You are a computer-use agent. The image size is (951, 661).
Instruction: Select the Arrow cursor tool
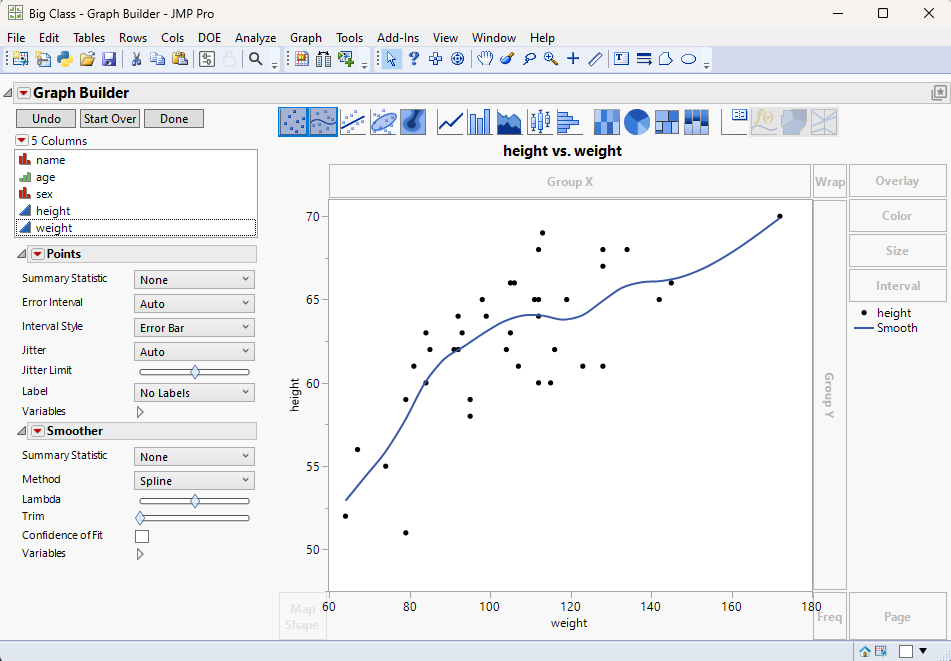(392, 59)
